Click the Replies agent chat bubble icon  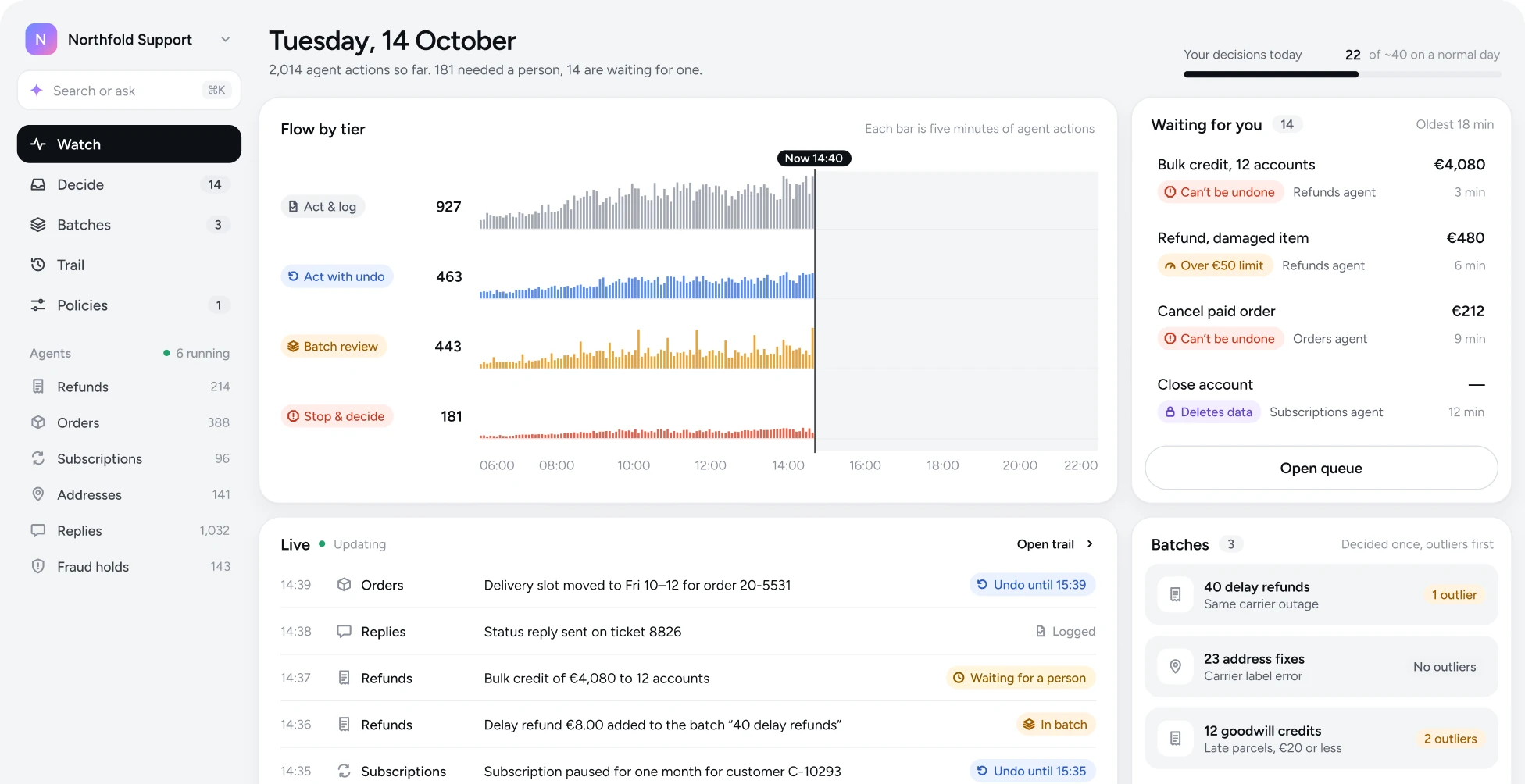click(37, 530)
